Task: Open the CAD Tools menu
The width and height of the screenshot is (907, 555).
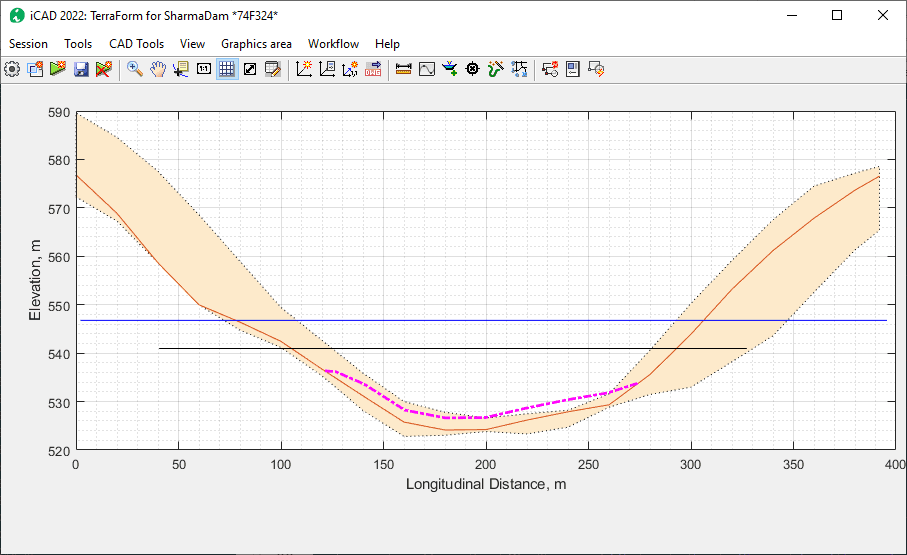Action: 136,44
